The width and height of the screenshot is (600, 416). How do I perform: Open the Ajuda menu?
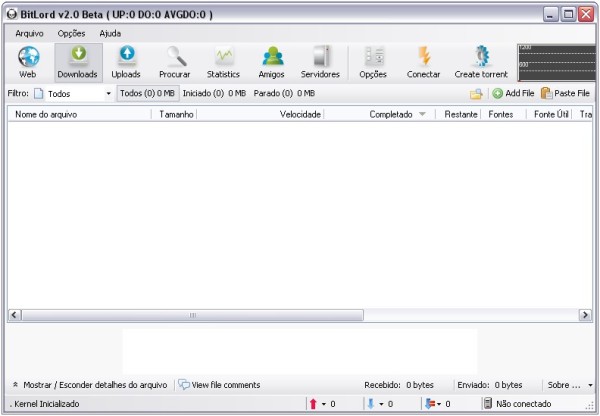(110, 33)
